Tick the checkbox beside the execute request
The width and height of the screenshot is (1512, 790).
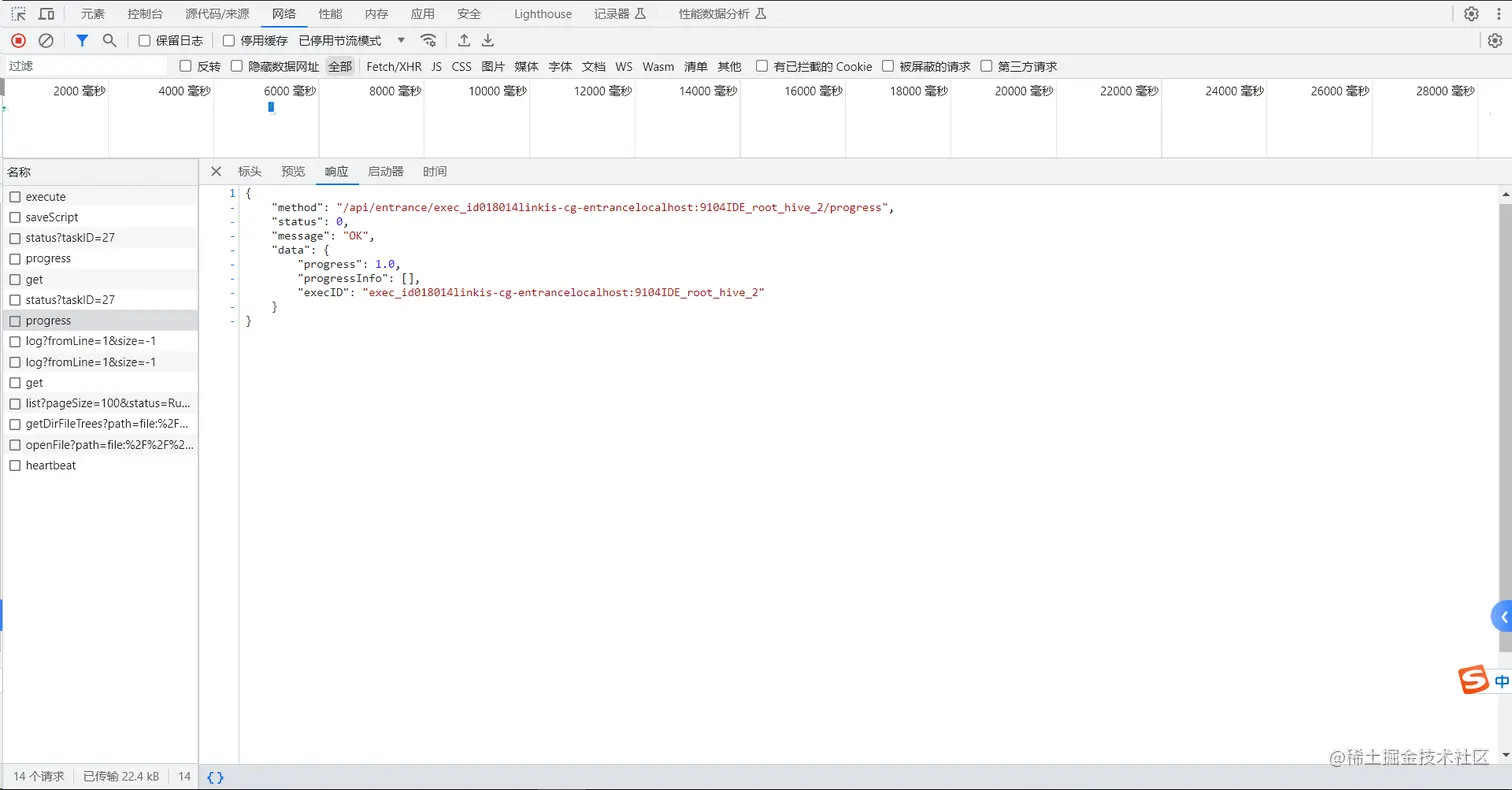15,197
